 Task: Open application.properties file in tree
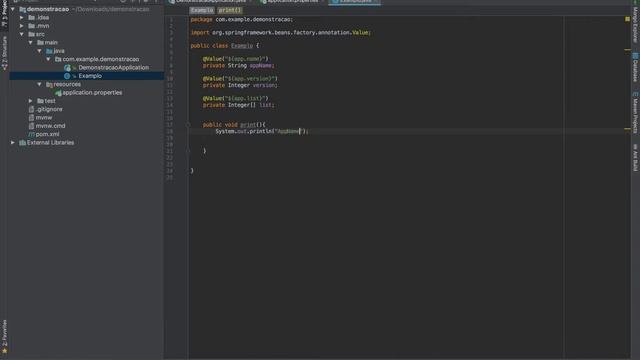click(x=92, y=93)
